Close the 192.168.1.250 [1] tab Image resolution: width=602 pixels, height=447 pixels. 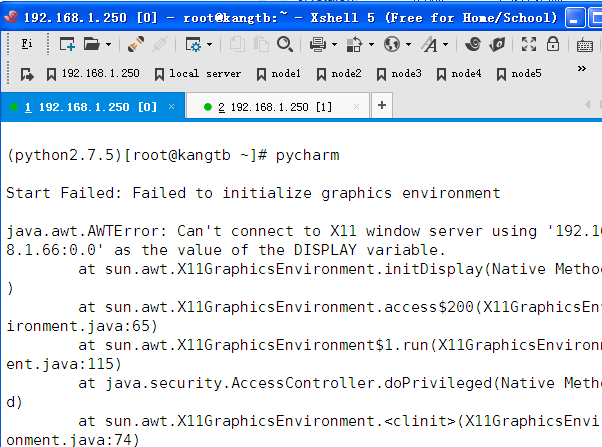click(356, 107)
